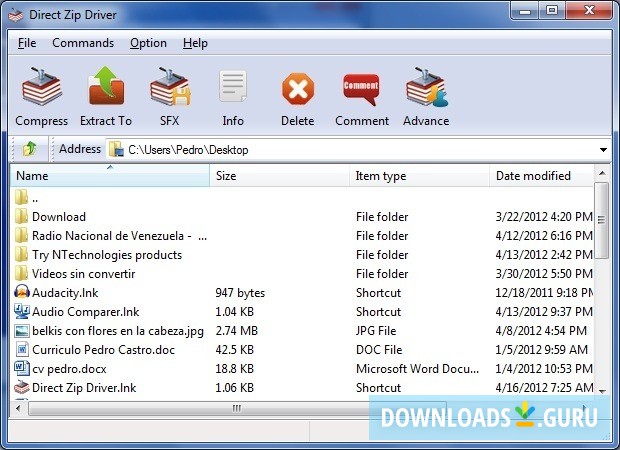Select 'belkis con flores en la cabeza.jpg'
The height and width of the screenshot is (450, 620).
118,331
